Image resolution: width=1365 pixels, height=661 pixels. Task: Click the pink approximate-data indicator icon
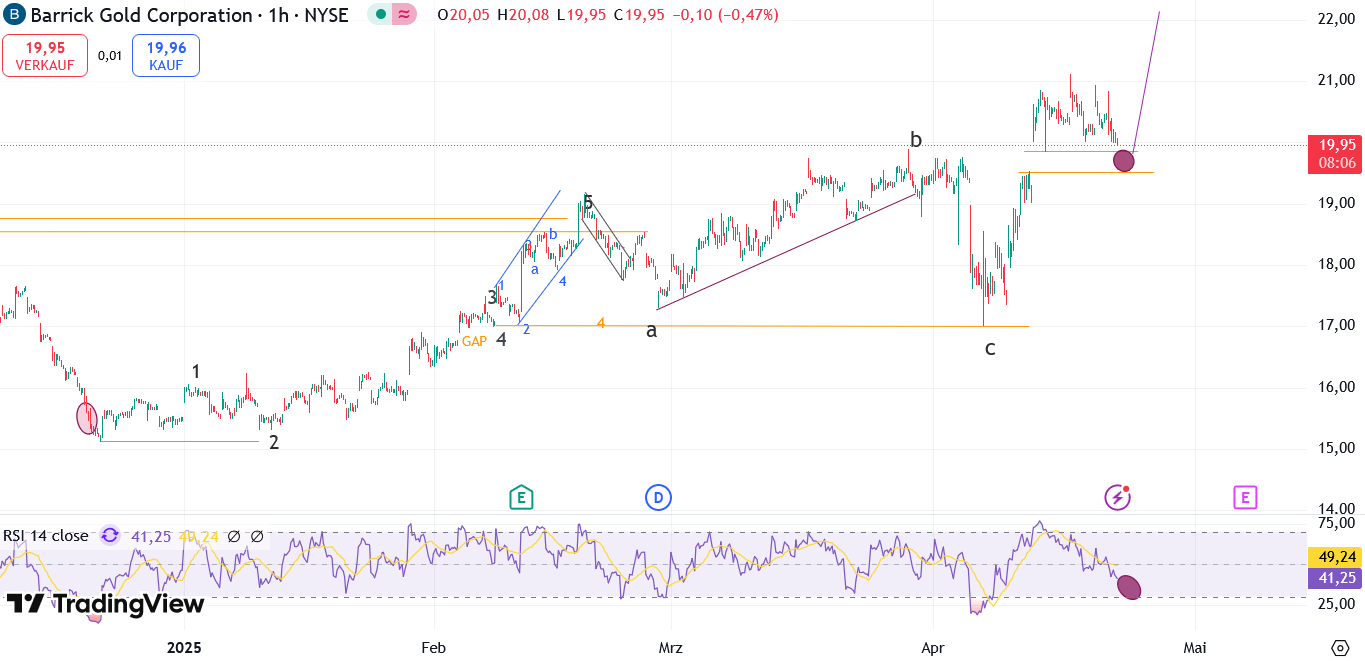403,15
